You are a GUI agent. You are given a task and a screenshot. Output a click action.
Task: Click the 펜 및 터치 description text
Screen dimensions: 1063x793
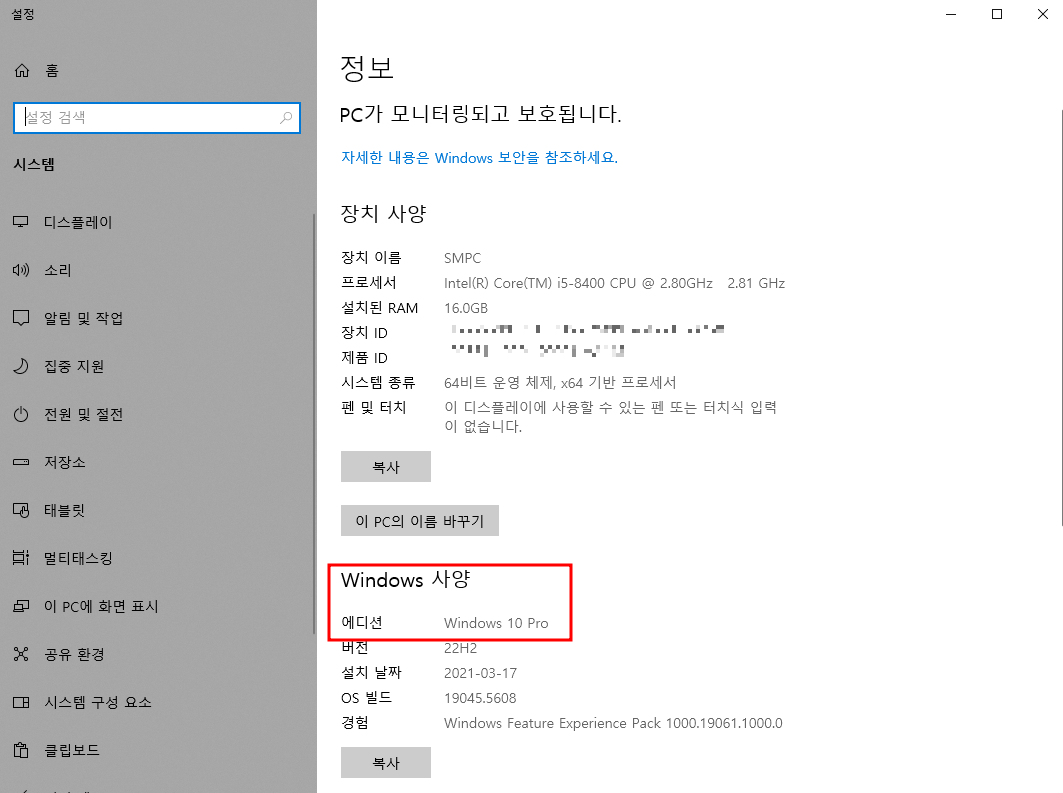point(610,417)
